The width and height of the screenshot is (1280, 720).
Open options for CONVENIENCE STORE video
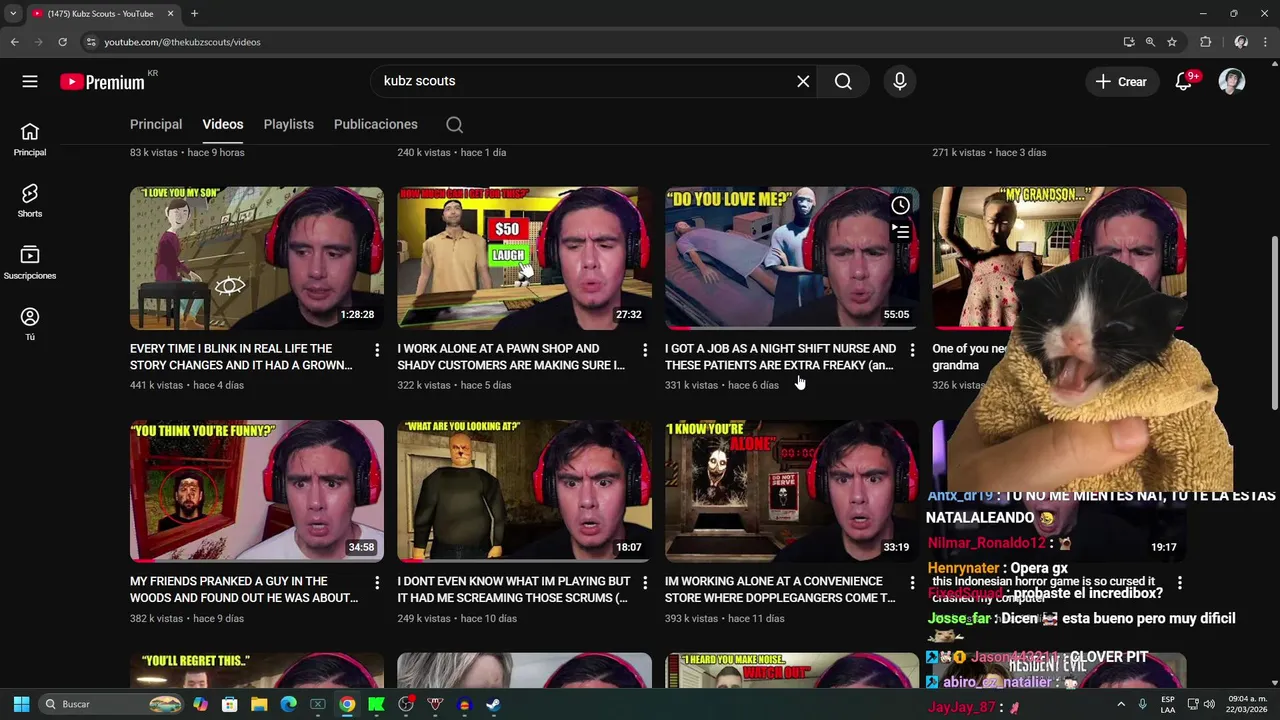pyautogui.click(x=912, y=582)
